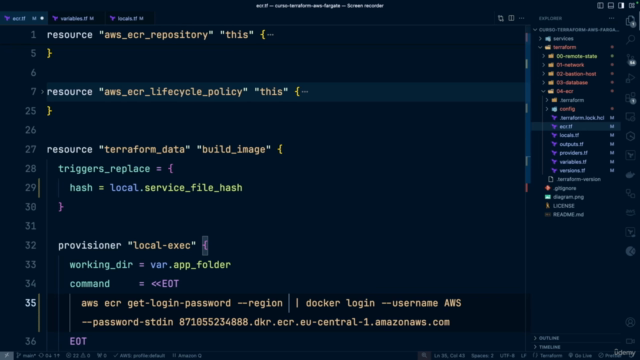The width and height of the screenshot is (640, 360).
Task: Click the remote window status bar icon
Action: (x=6, y=356)
